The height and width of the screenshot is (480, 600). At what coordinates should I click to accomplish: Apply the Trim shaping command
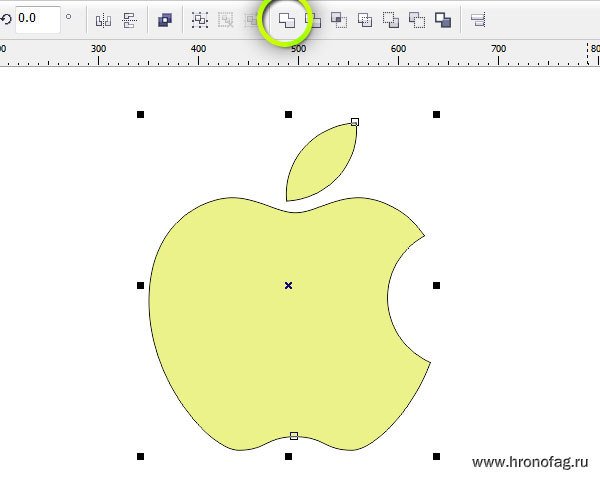coord(313,20)
